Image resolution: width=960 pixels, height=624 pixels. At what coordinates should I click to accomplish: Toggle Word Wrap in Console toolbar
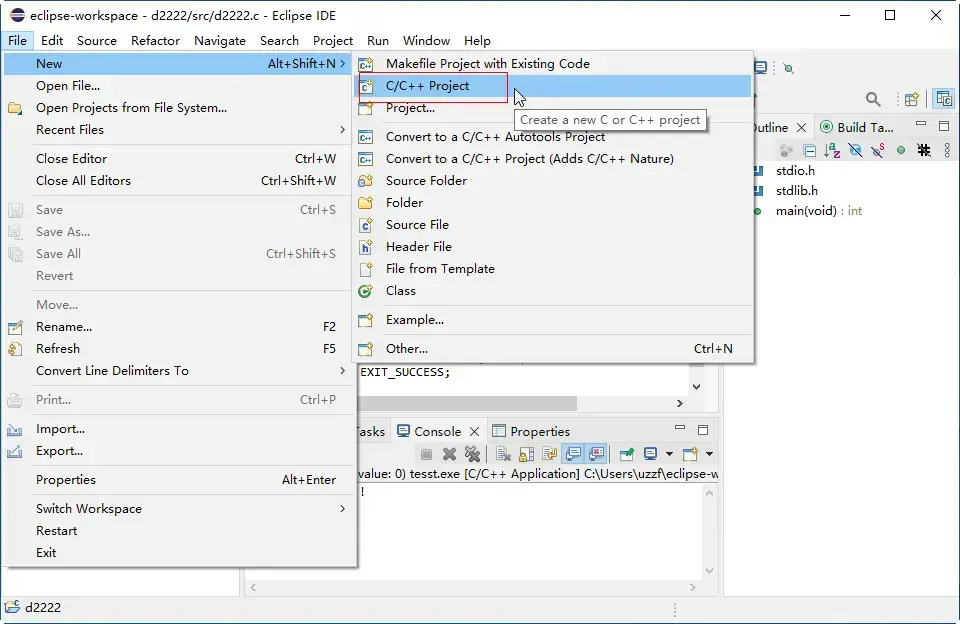550,454
